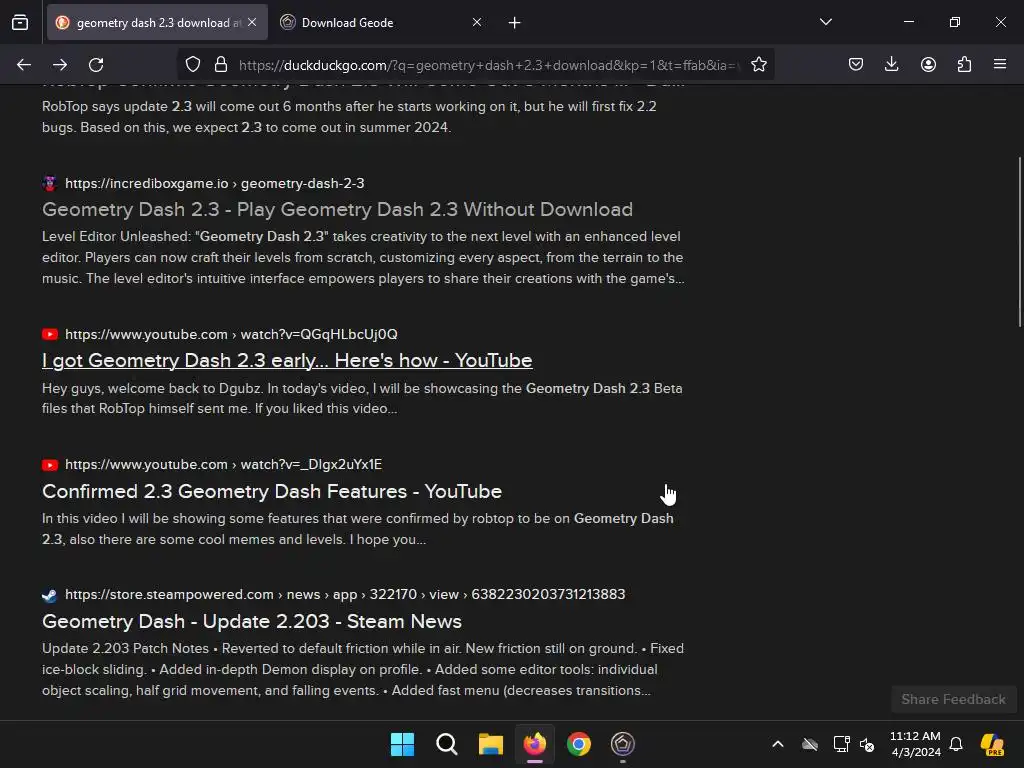Click the muted volume tray icon
This screenshot has height=768, width=1024.
coord(867,744)
